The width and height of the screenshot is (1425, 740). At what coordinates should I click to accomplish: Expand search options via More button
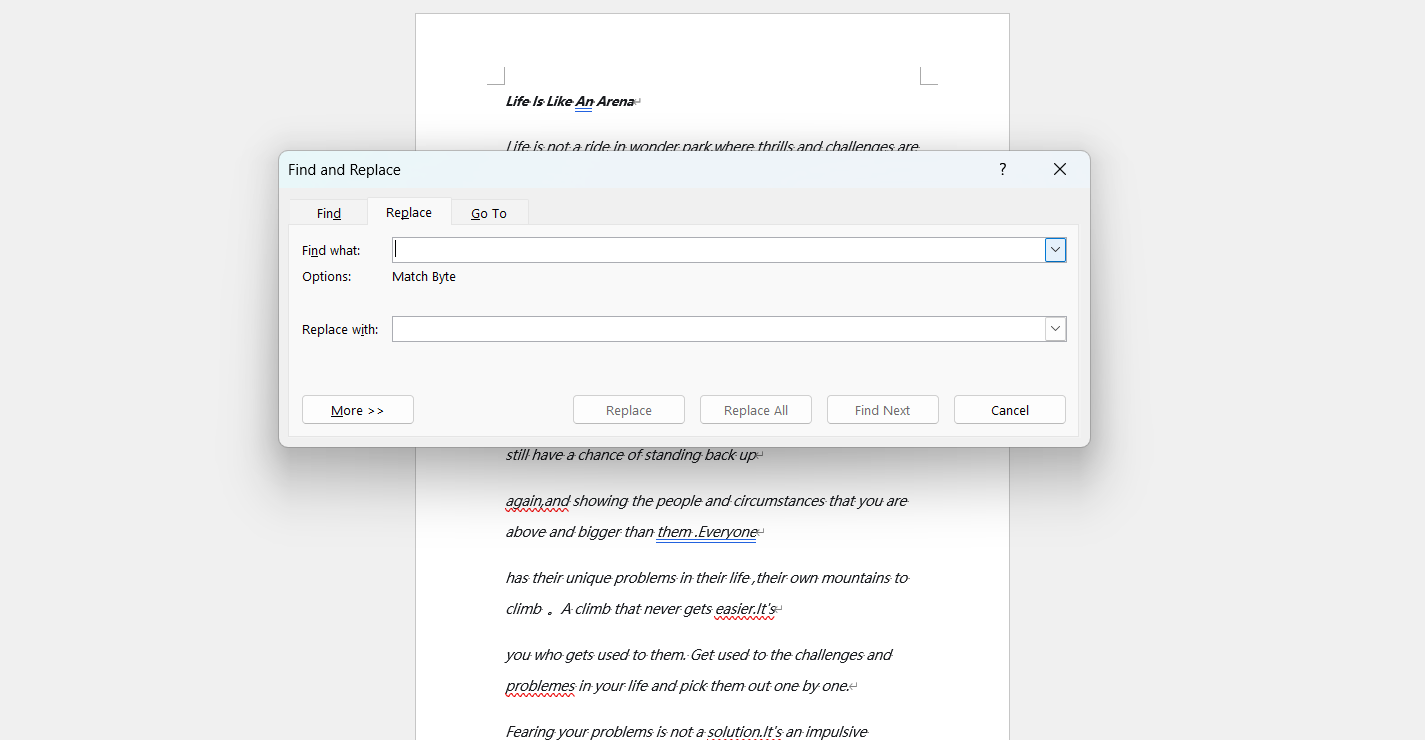point(357,409)
